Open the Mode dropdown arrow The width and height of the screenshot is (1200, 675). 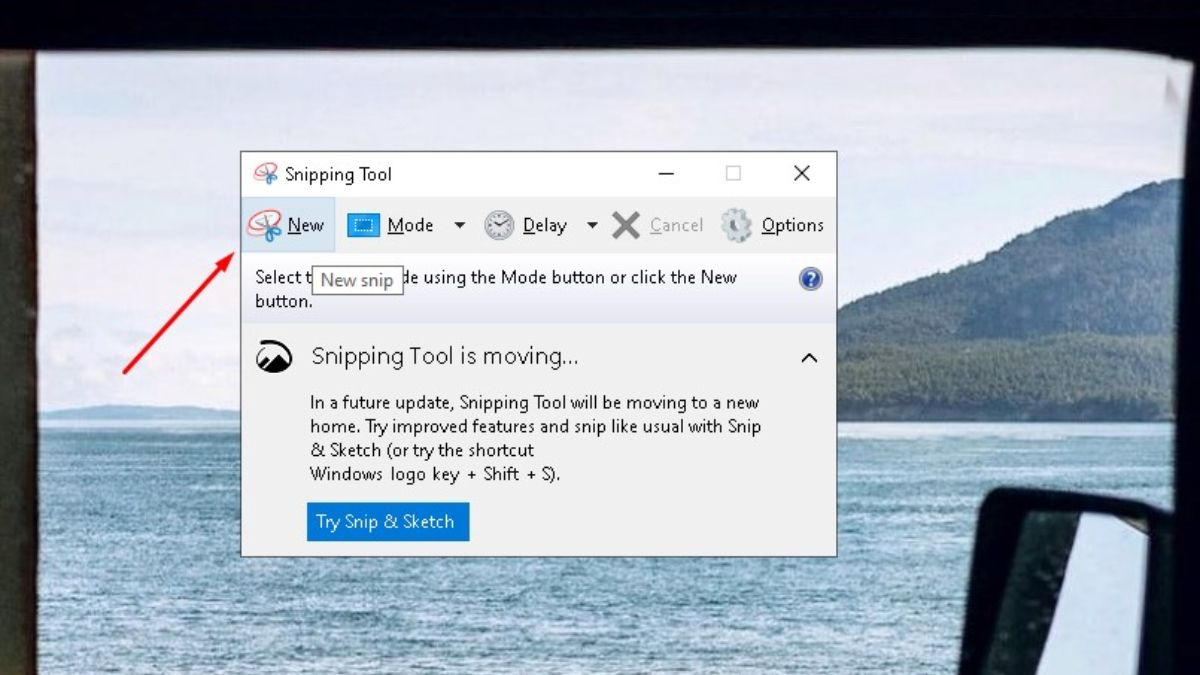(459, 225)
